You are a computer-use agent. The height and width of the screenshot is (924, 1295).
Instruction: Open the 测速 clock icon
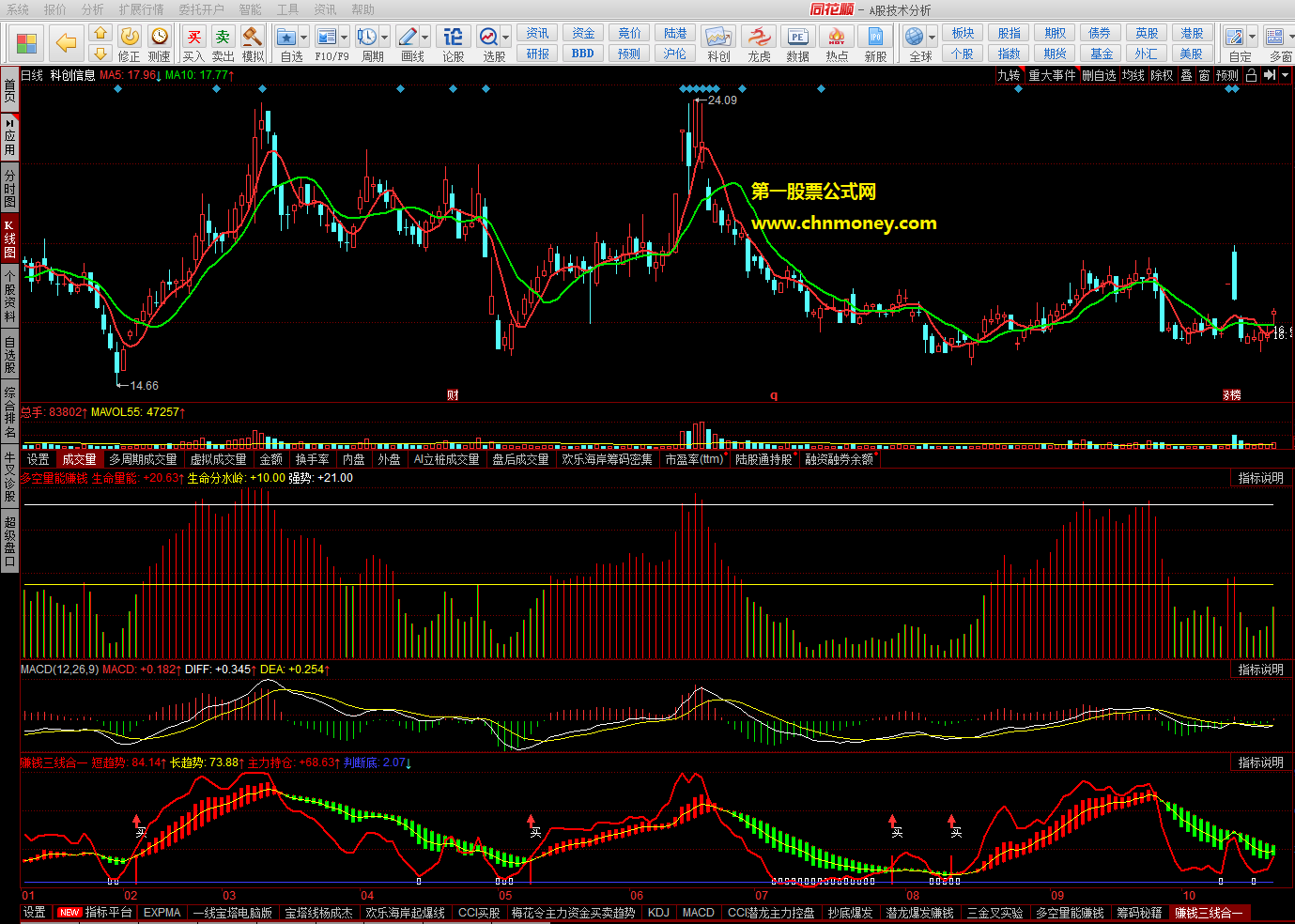tap(160, 36)
